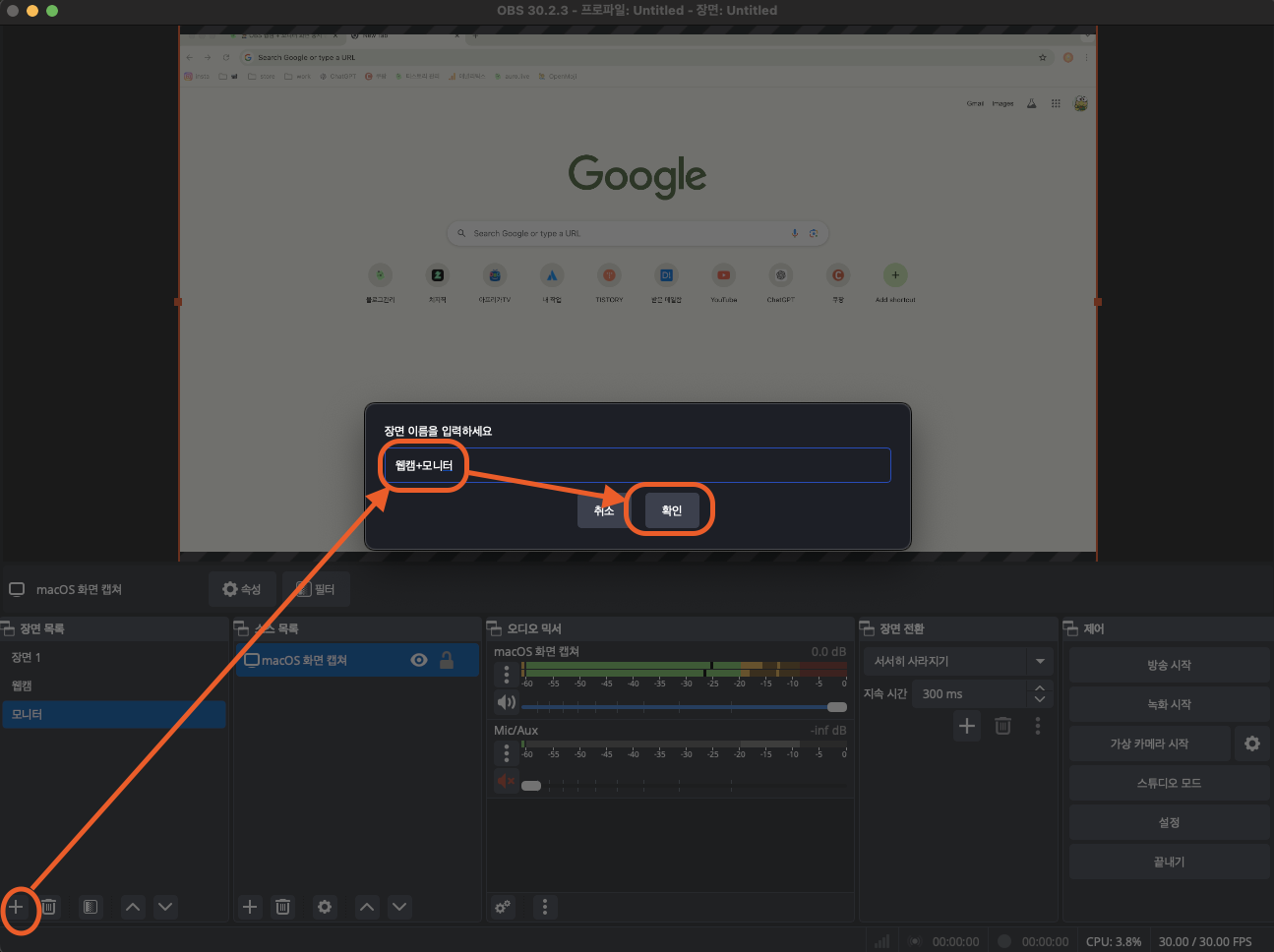Viewport: 1274px width, 952px height.
Task: Open 필터 for selected source
Action: (316, 589)
